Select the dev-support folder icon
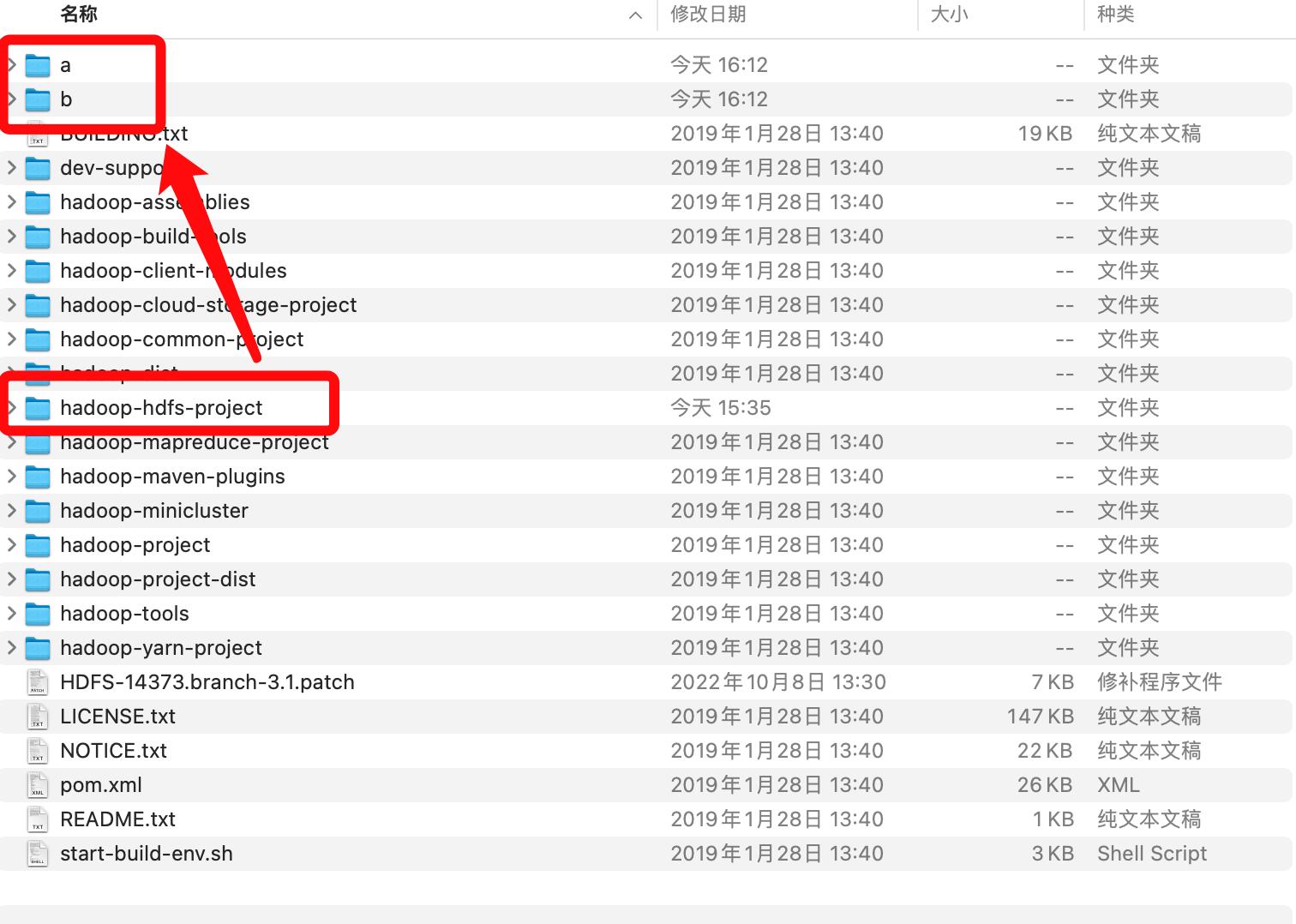Image resolution: width=1296 pixels, height=924 pixels. (x=38, y=168)
